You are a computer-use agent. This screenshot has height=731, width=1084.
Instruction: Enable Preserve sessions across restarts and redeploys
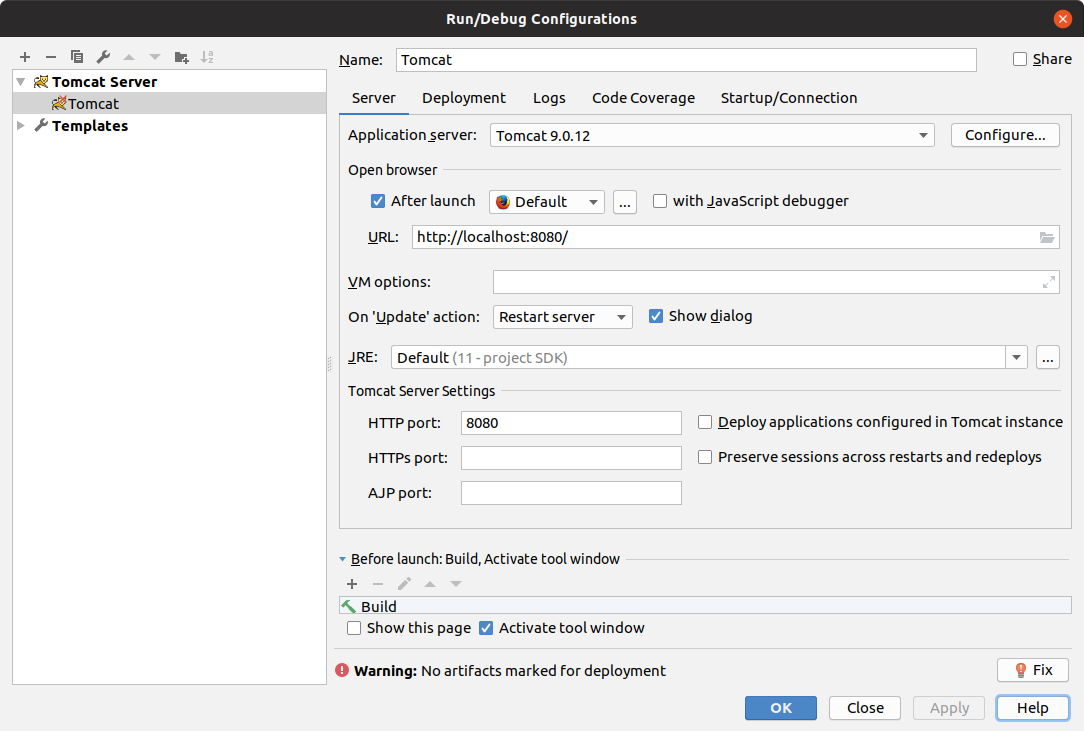pyautogui.click(x=705, y=457)
